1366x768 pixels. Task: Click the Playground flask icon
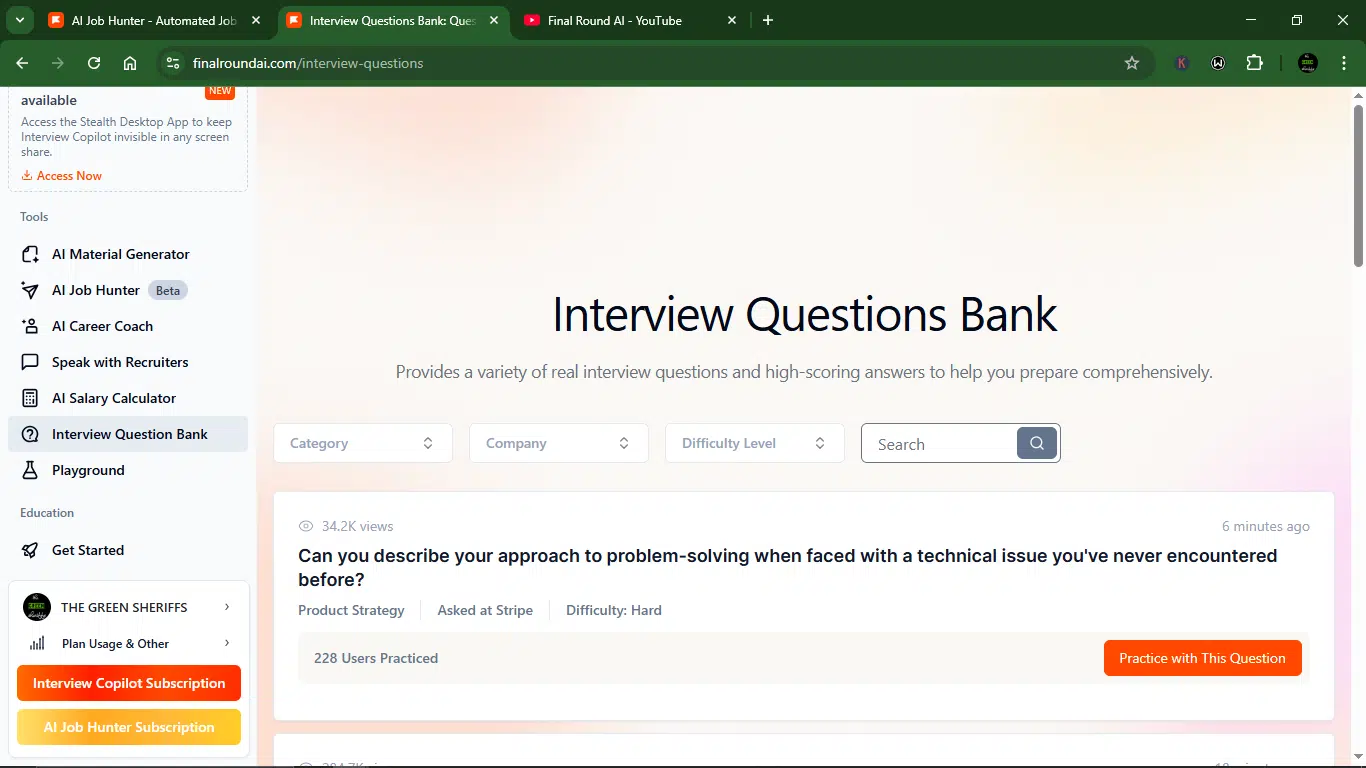pos(31,470)
